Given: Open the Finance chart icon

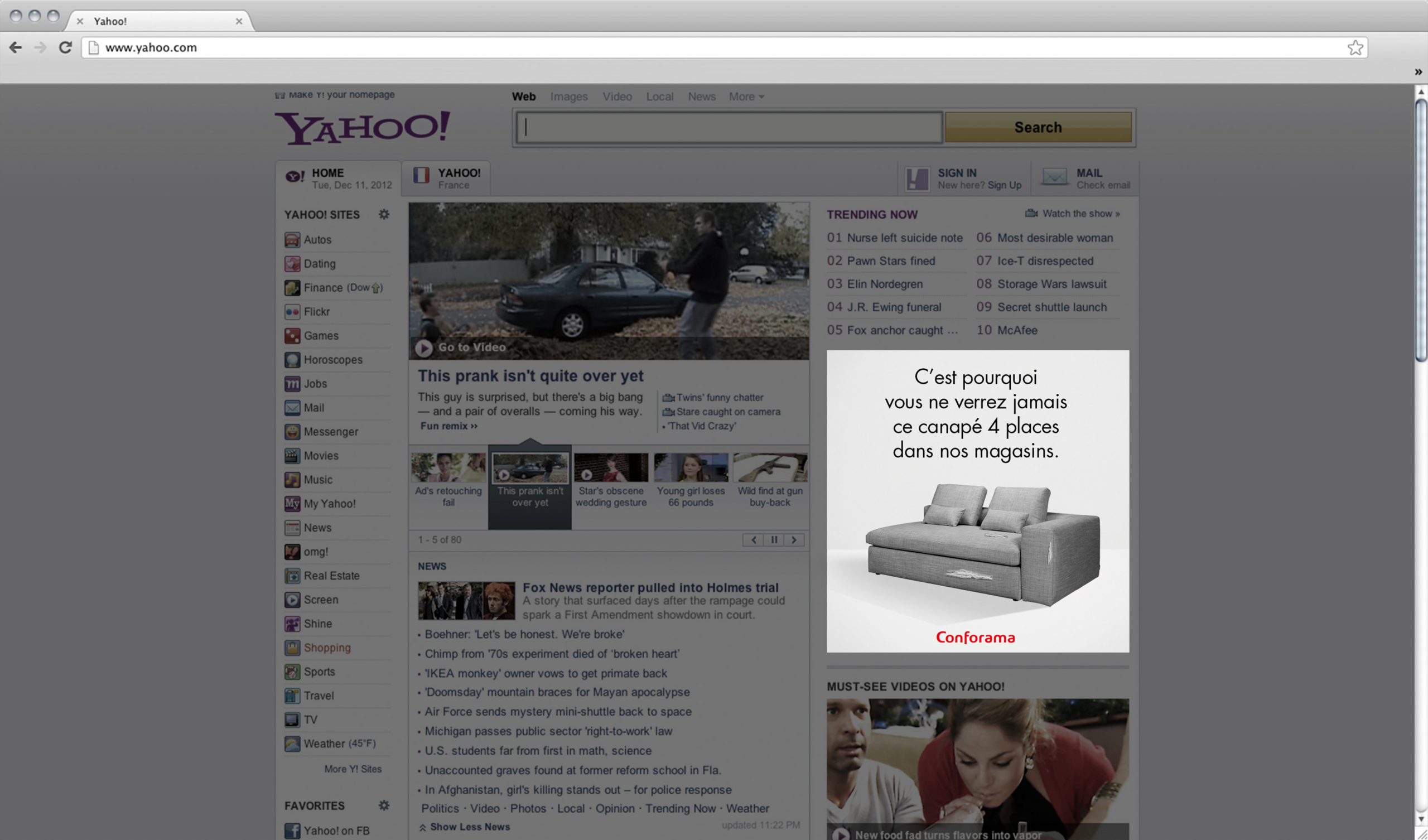Looking at the screenshot, I should tap(292, 288).
